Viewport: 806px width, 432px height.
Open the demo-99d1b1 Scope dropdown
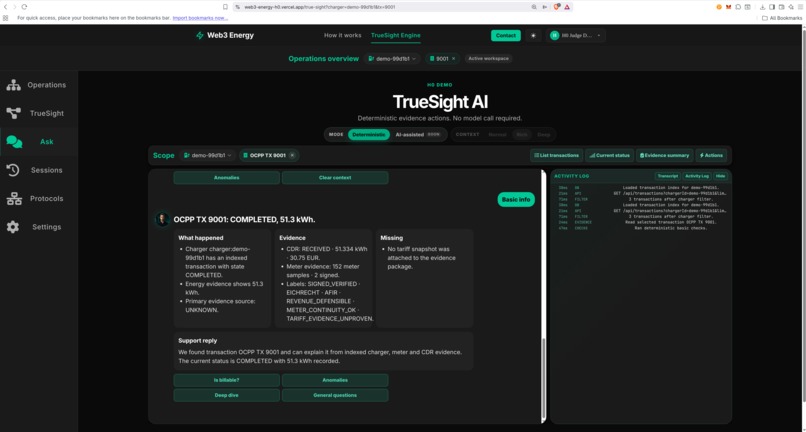click(x=208, y=155)
